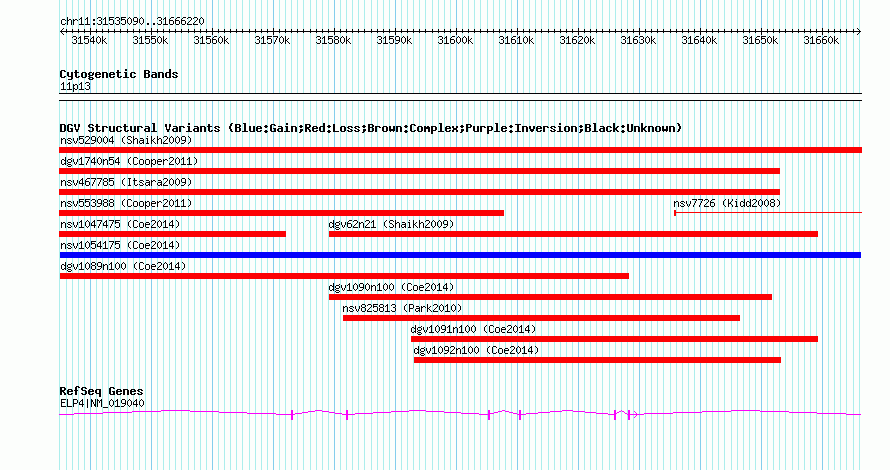The image size is (890, 470).
Task: Click the dgv62n21 (Shaikh2009) variant bar
Action: (573, 234)
